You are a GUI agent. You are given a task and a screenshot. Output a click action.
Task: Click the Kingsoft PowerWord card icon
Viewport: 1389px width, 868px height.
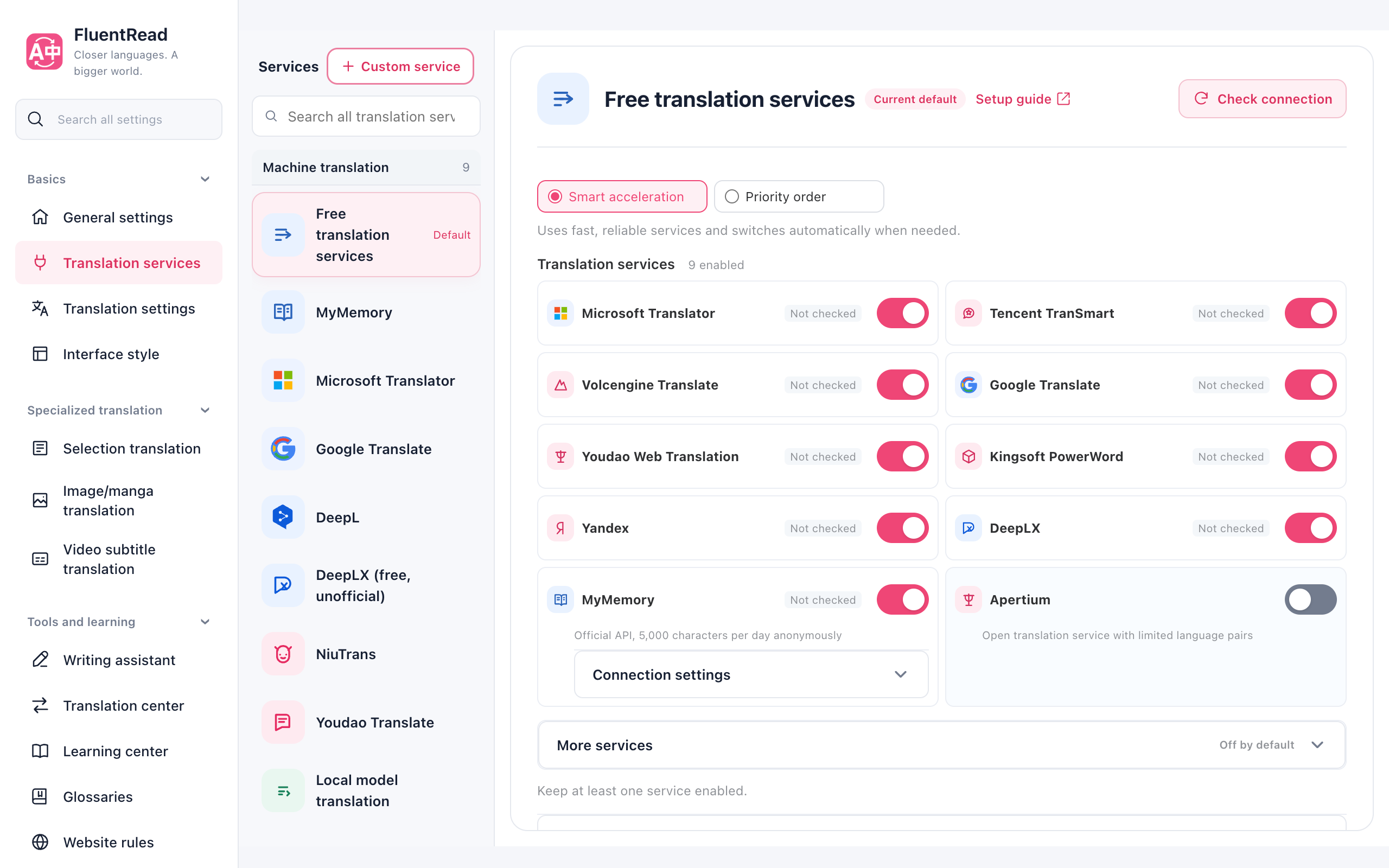(969, 456)
